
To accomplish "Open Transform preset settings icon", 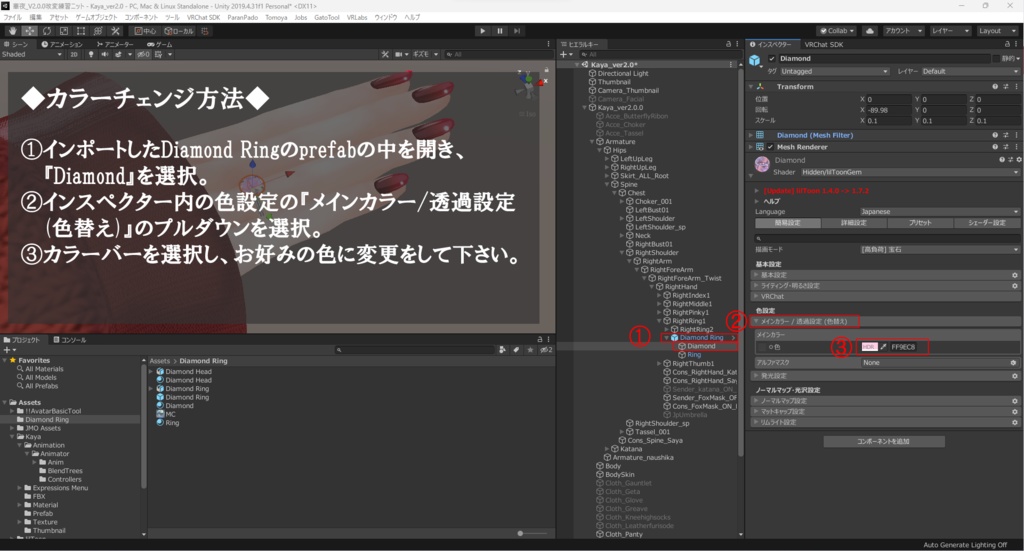I will [1006, 86].
